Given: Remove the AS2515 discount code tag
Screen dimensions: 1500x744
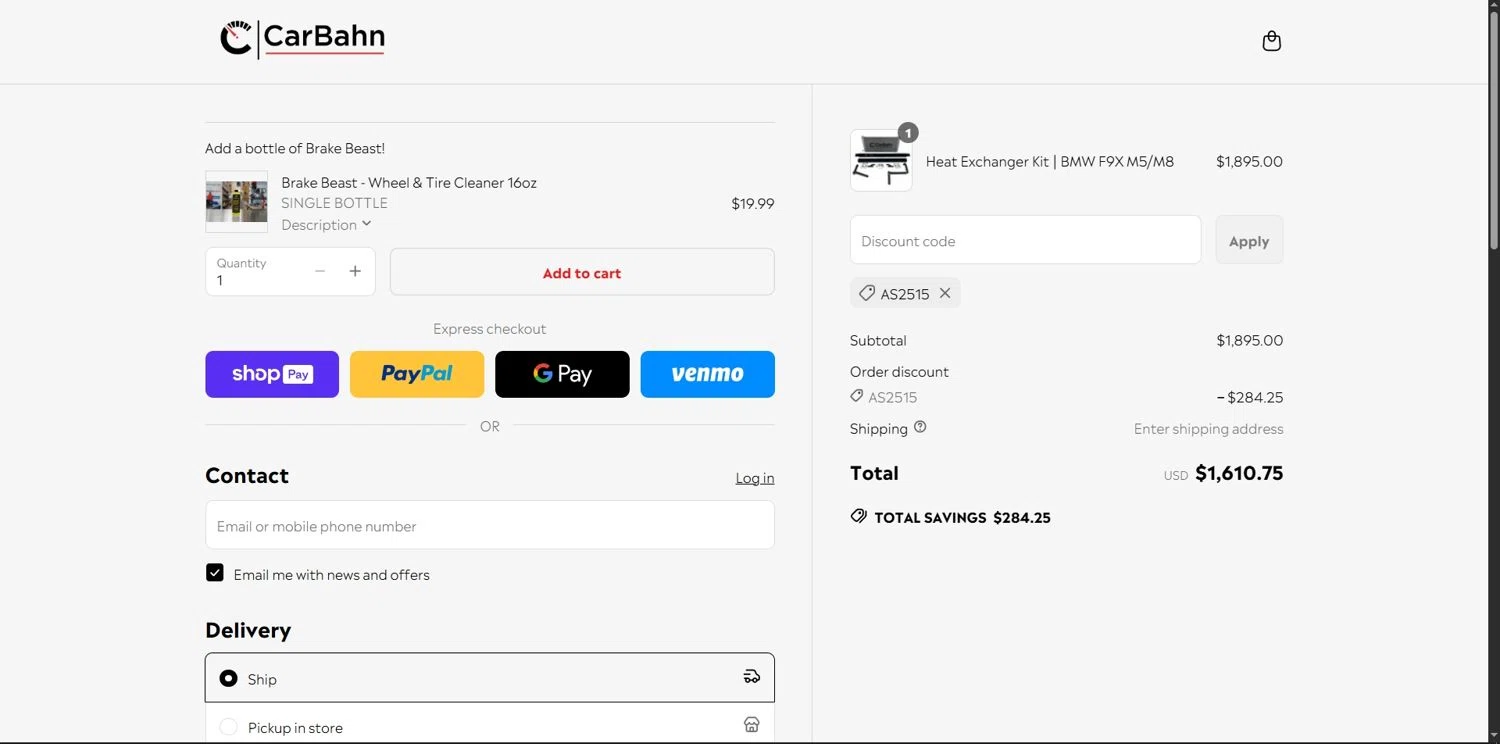Looking at the screenshot, I should point(945,293).
